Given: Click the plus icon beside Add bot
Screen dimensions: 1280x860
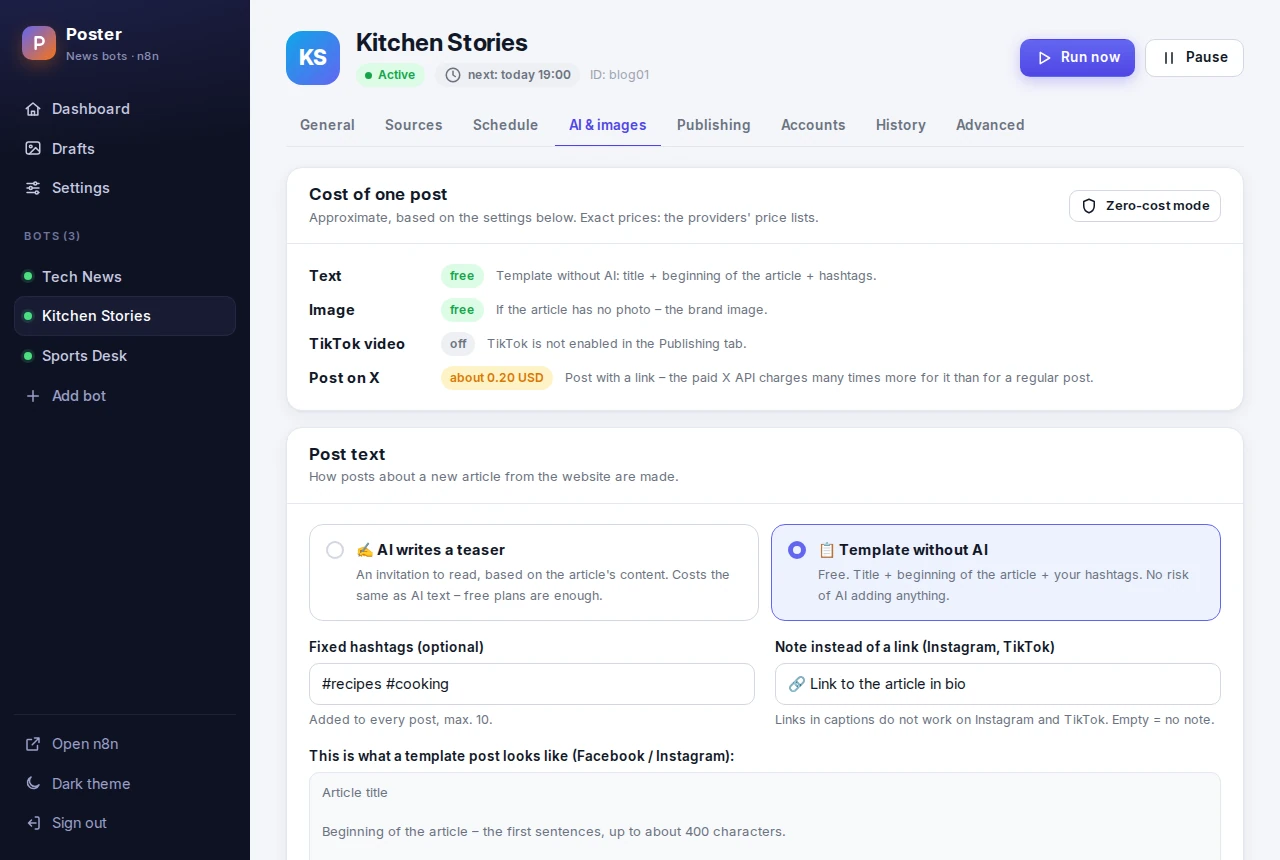Looking at the screenshot, I should 33,396.
